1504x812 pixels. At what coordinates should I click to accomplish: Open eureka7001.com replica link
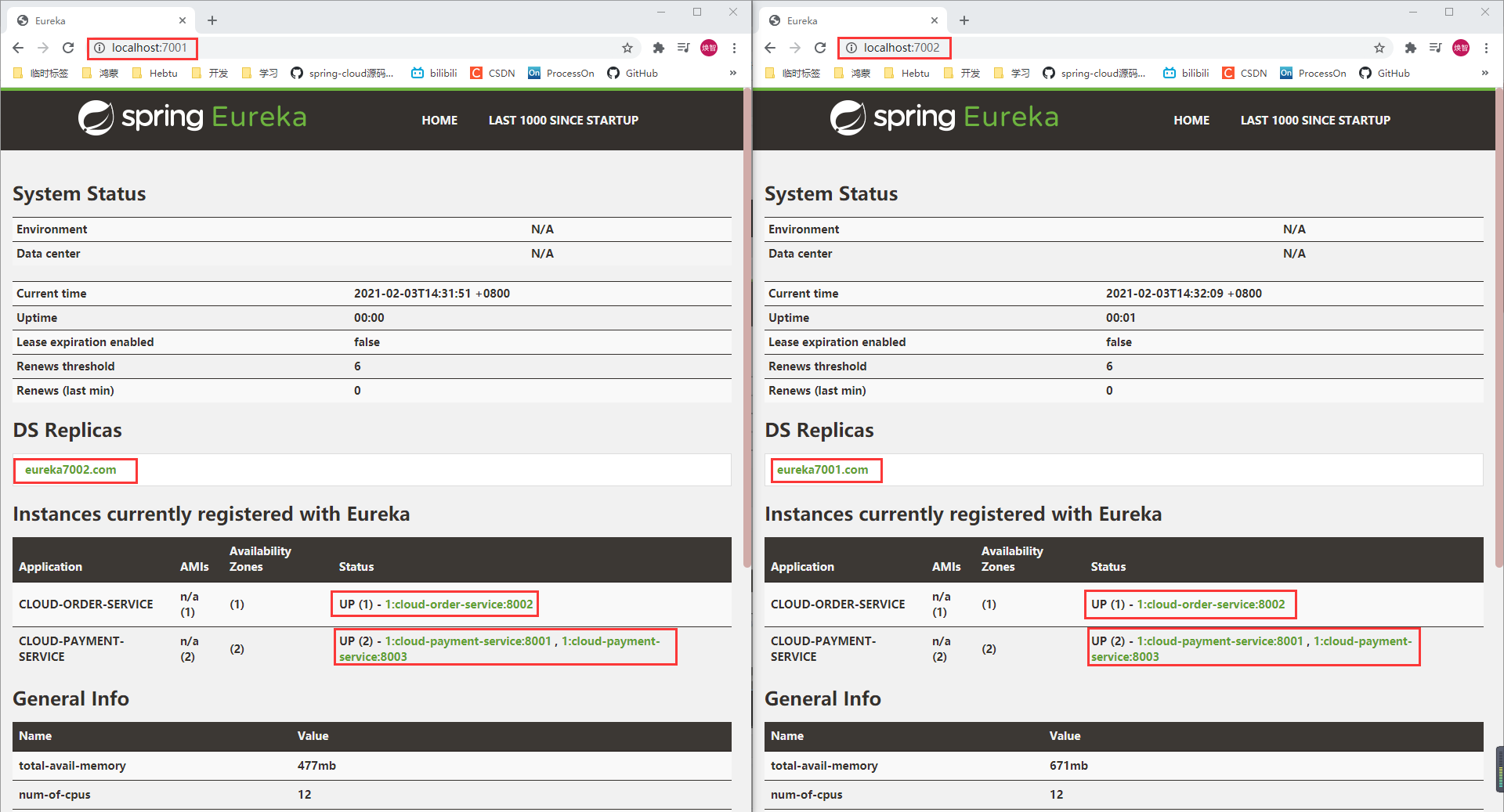pyautogui.click(x=822, y=470)
